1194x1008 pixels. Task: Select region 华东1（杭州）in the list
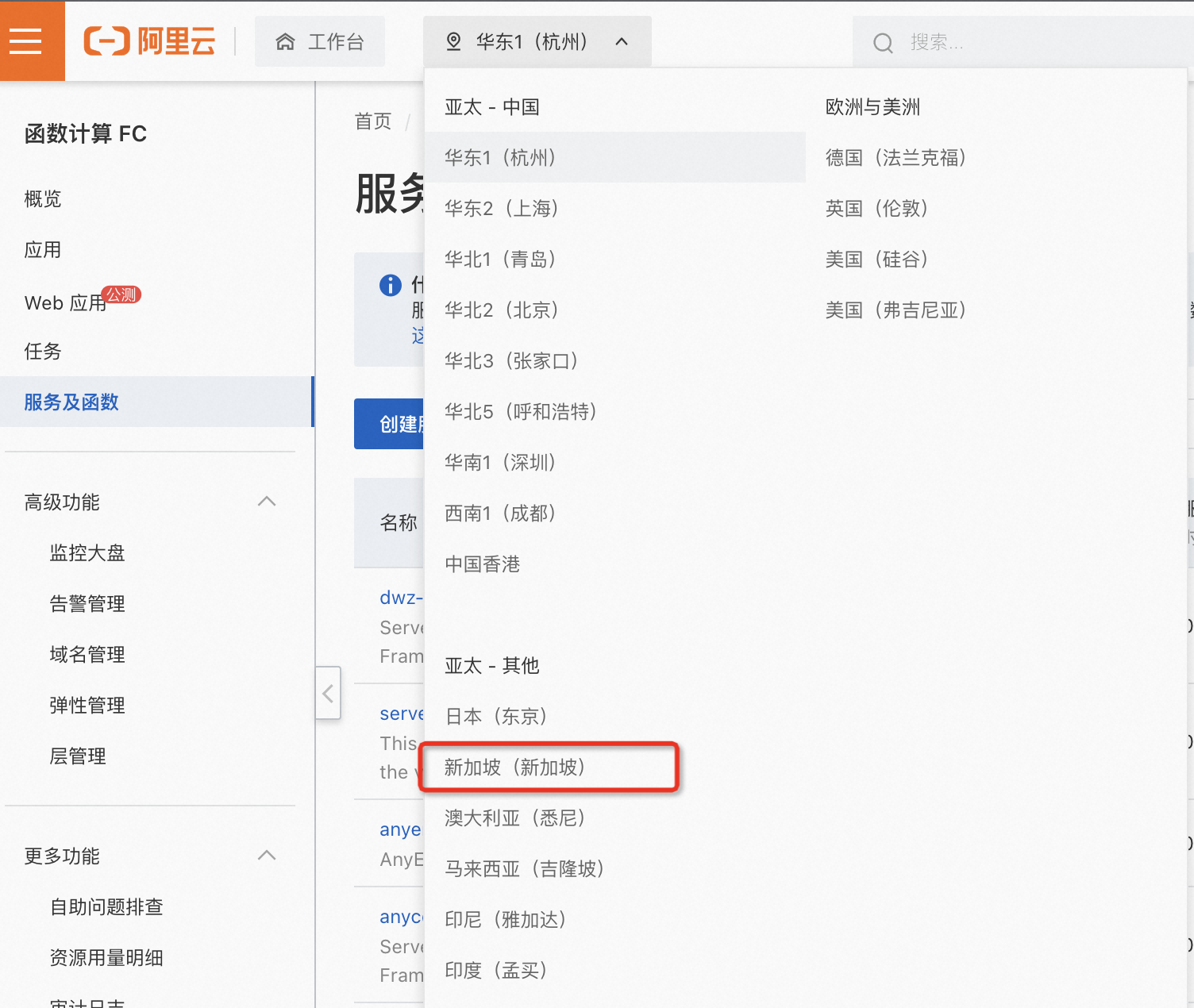615,157
